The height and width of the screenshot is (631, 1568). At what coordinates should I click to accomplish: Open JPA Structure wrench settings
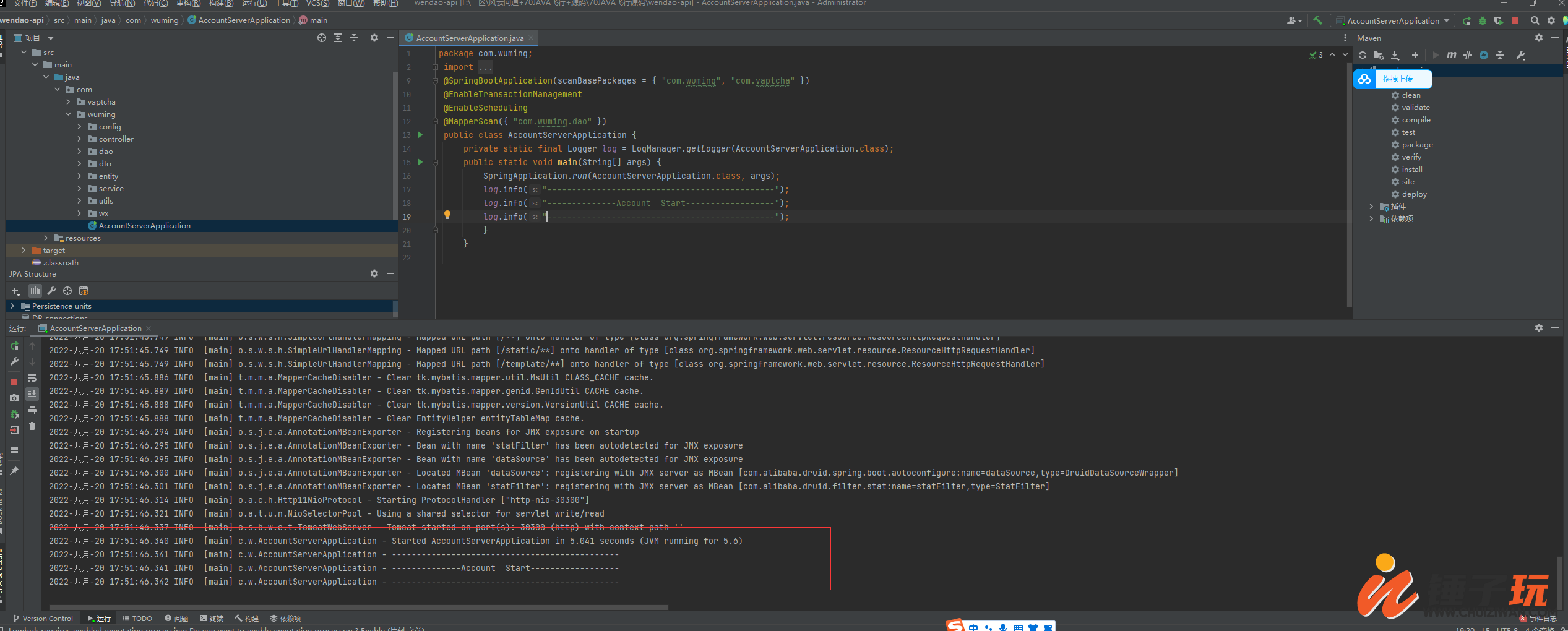[x=51, y=291]
